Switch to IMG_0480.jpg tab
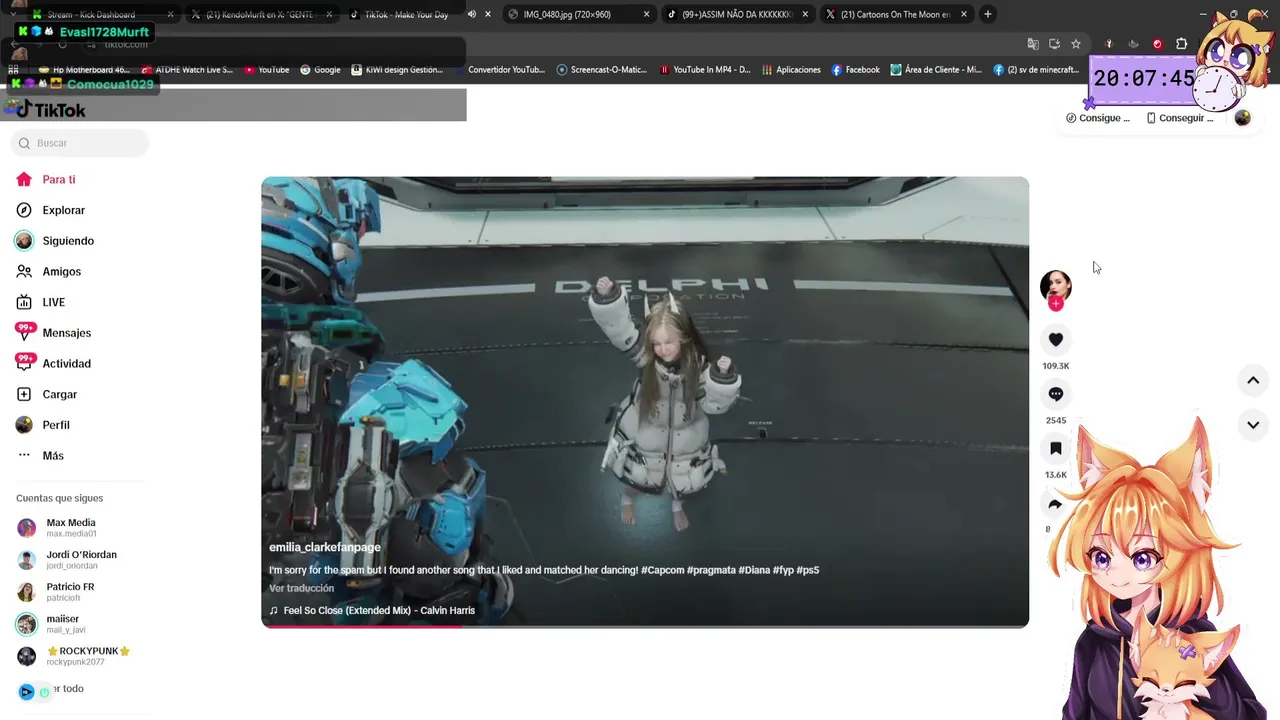 click(567, 14)
